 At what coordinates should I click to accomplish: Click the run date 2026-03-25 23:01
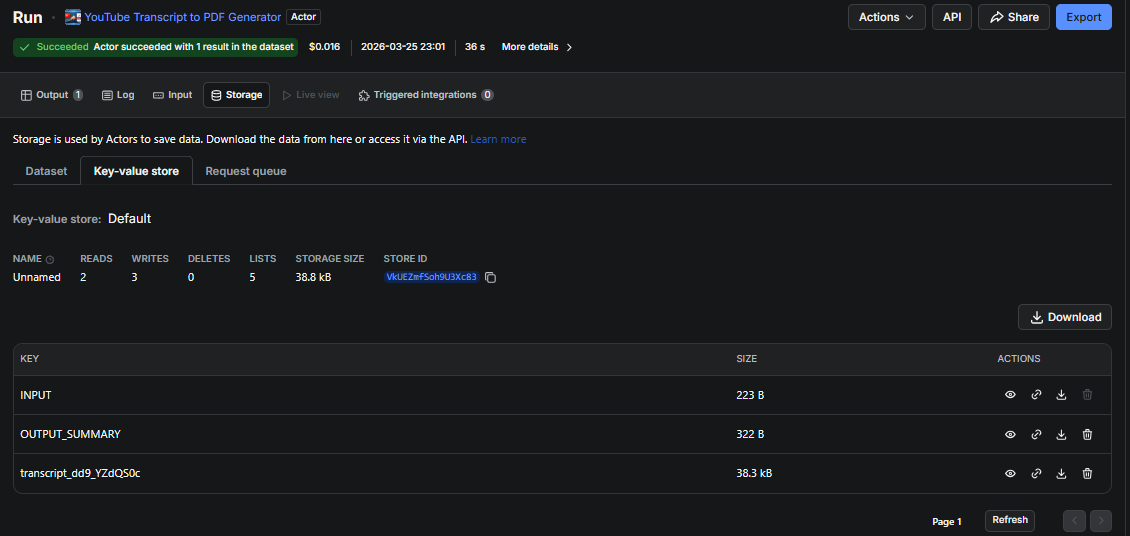[x=403, y=47]
